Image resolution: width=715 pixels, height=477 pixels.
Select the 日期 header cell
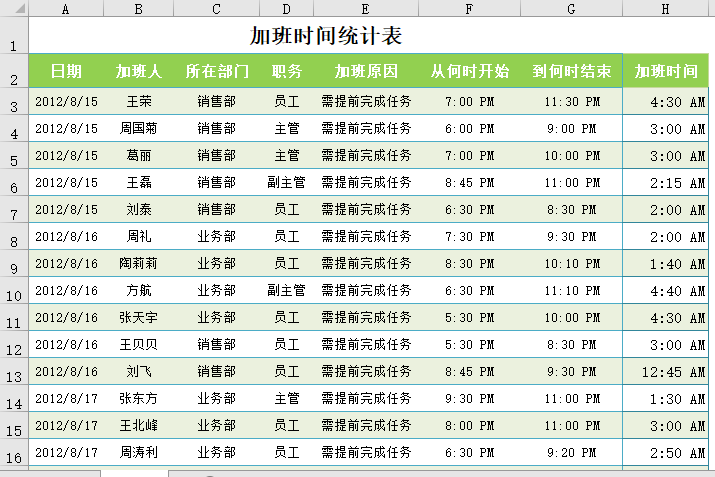66,72
